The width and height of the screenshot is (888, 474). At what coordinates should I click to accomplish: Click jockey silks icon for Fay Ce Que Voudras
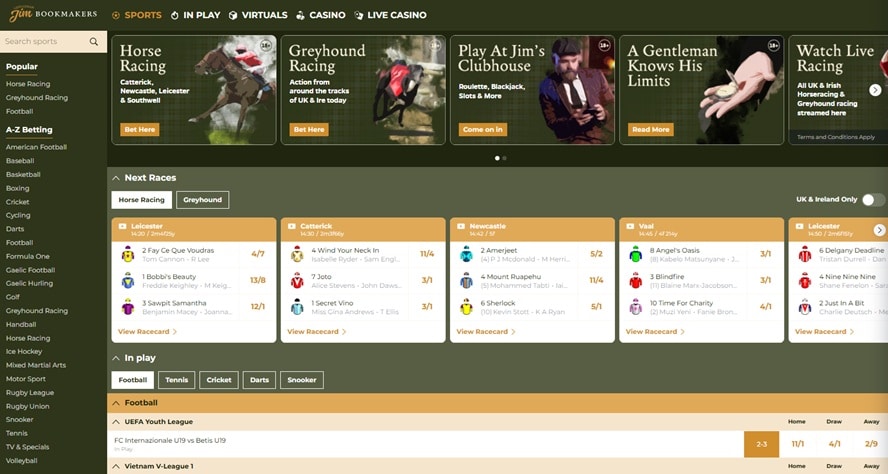click(x=128, y=254)
